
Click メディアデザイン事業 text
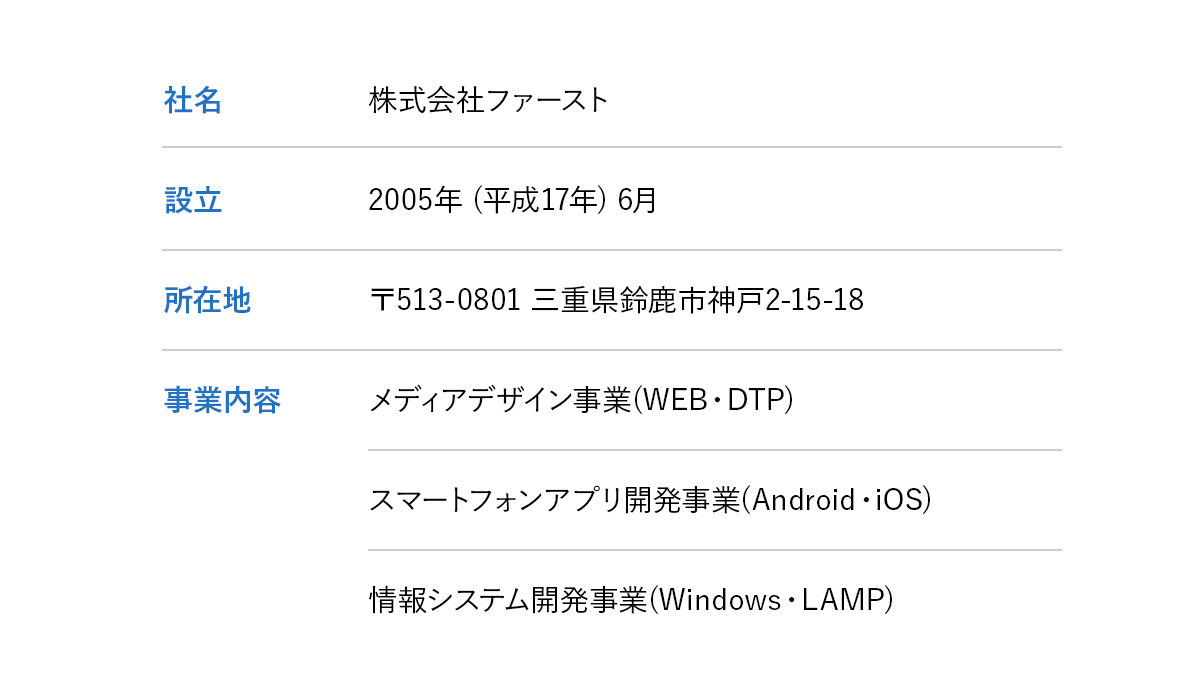[x=499, y=400]
